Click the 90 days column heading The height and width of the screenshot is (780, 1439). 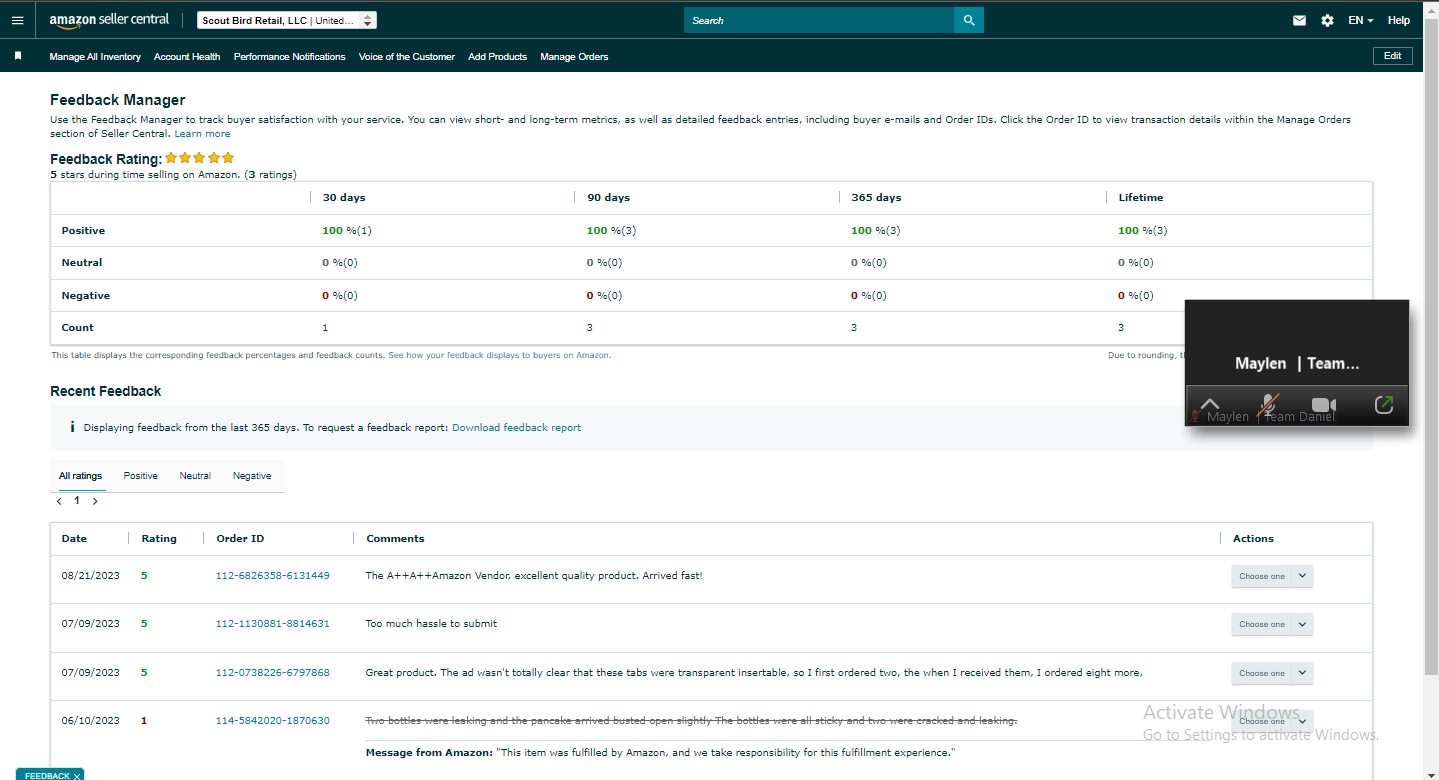click(609, 198)
